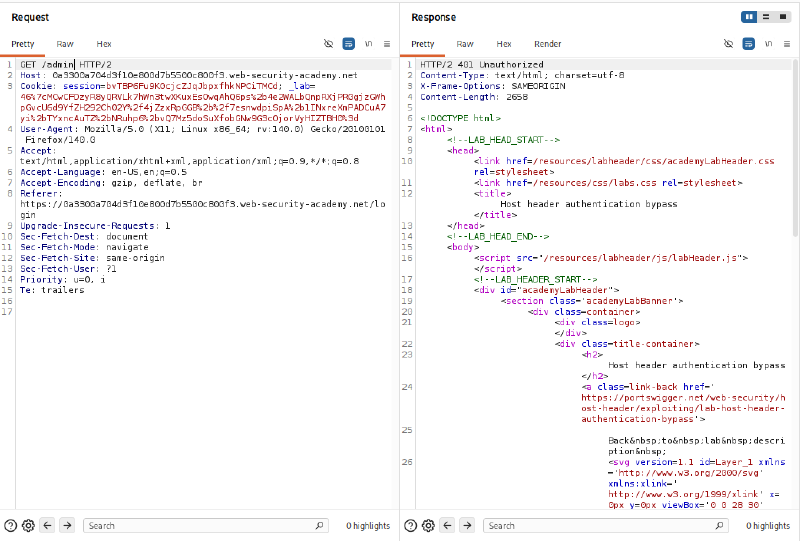
Task: Toggle hidden characters icon in Request panel
Action: pos(329,44)
